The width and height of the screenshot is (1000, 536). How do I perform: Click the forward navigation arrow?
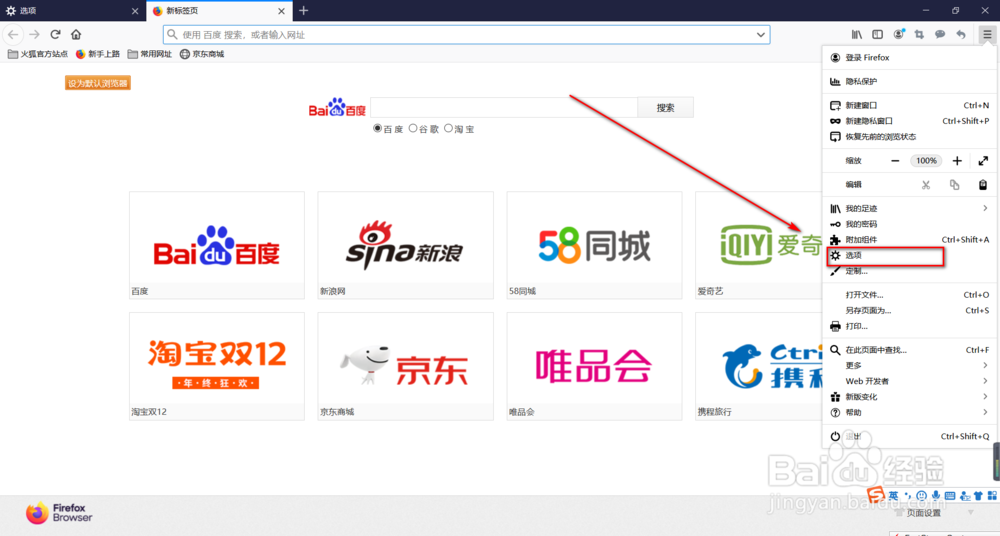[x=34, y=34]
